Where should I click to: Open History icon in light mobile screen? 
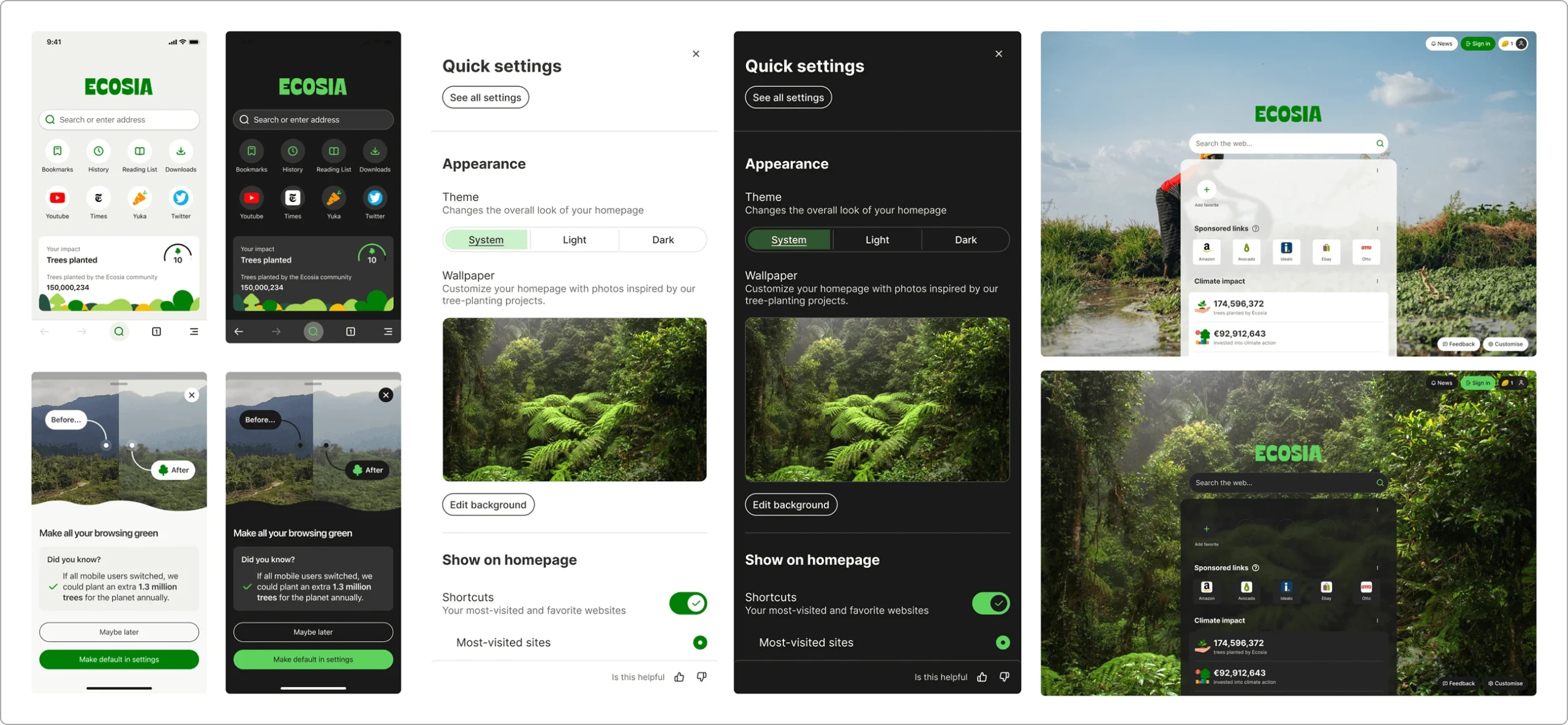[x=98, y=151]
